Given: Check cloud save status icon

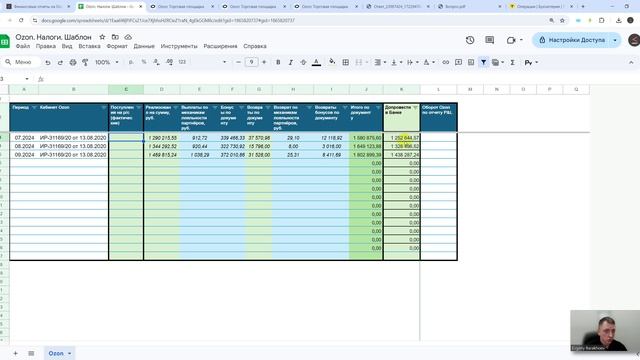Looking at the screenshot, I should pyautogui.click(x=128, y=37).
